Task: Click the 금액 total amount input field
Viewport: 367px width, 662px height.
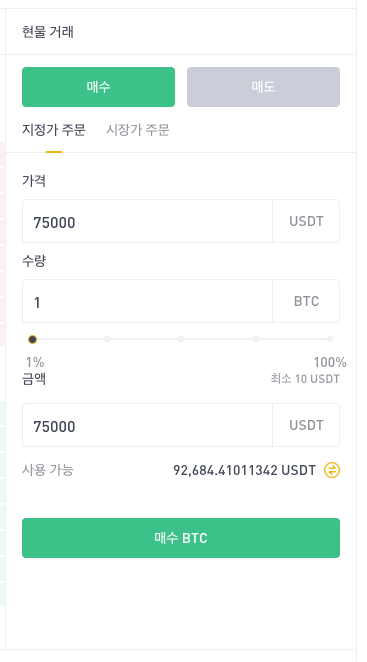Action: (x=147, y=425)
